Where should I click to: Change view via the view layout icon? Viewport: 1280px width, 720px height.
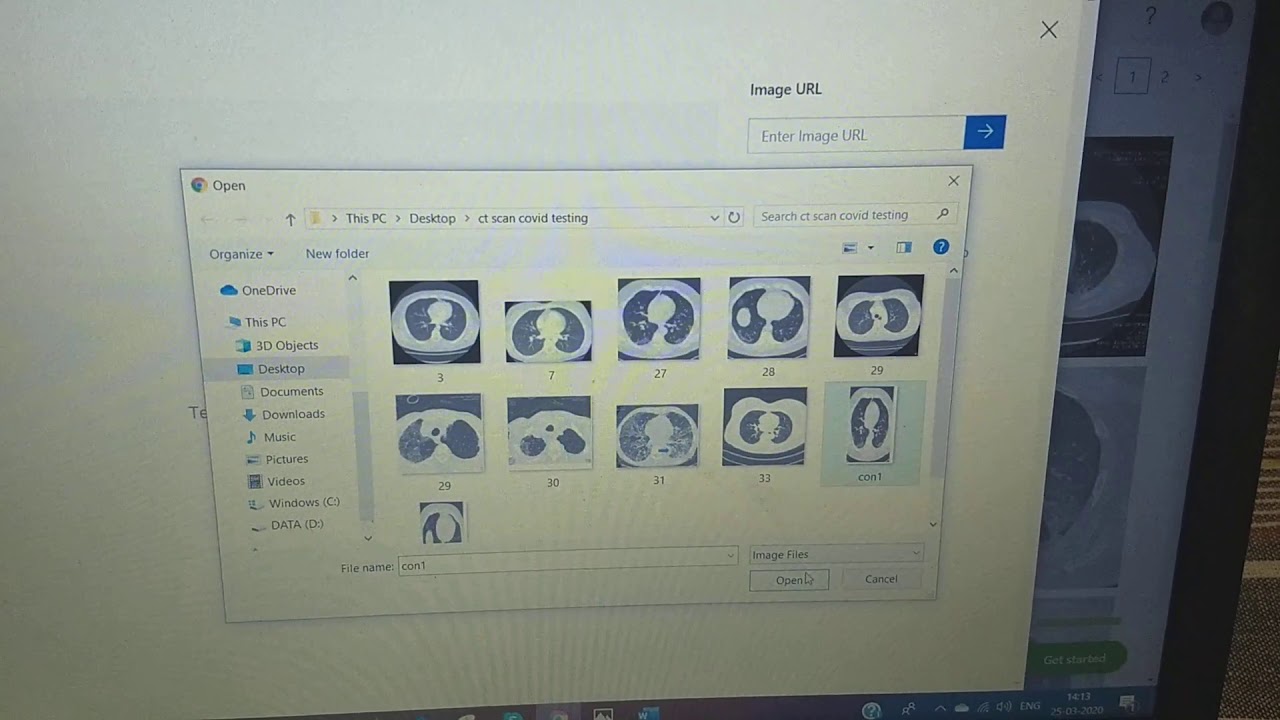pos(850,247)
